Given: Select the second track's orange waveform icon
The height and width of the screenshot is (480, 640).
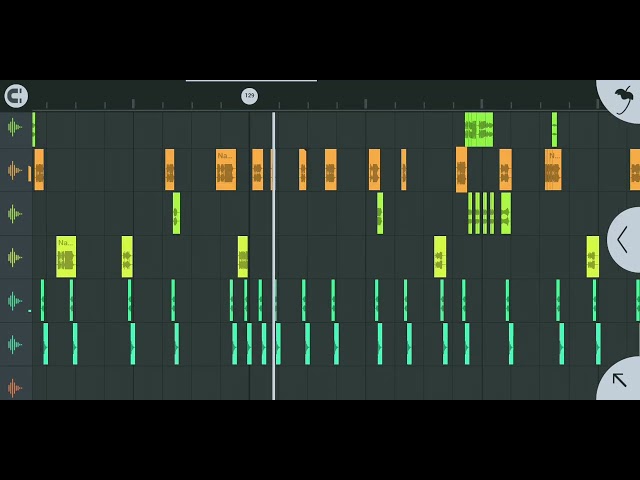Looking at the screenshot, I should pos(14,170).
